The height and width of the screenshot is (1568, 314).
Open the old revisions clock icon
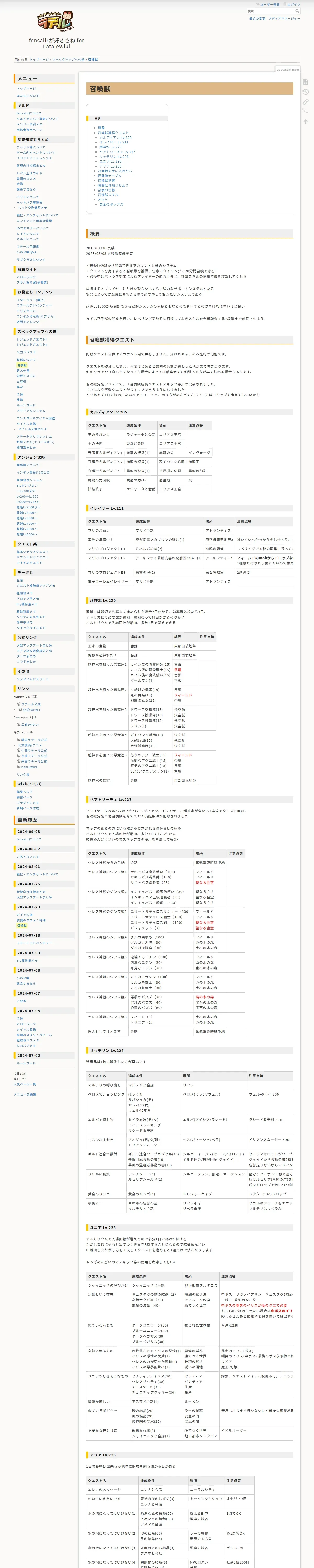pyautogui.click(x=305, y=92)
